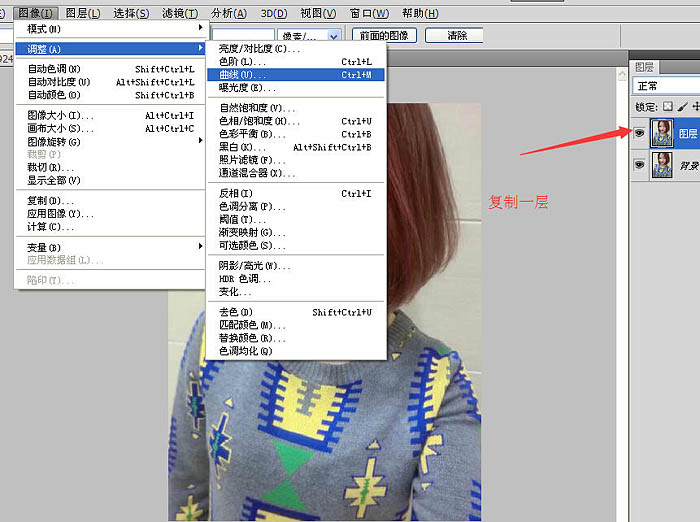
Task: Hide the 图层 copy layer eye
Action: [x=639, y=133]
